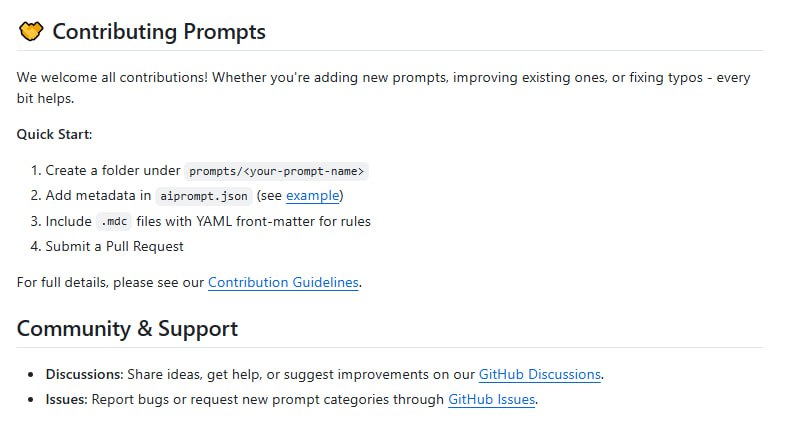The height and width of the screenshot is (431, 790).
Task: Click the aiprompt.json inline code
Action: click(203, 196)
